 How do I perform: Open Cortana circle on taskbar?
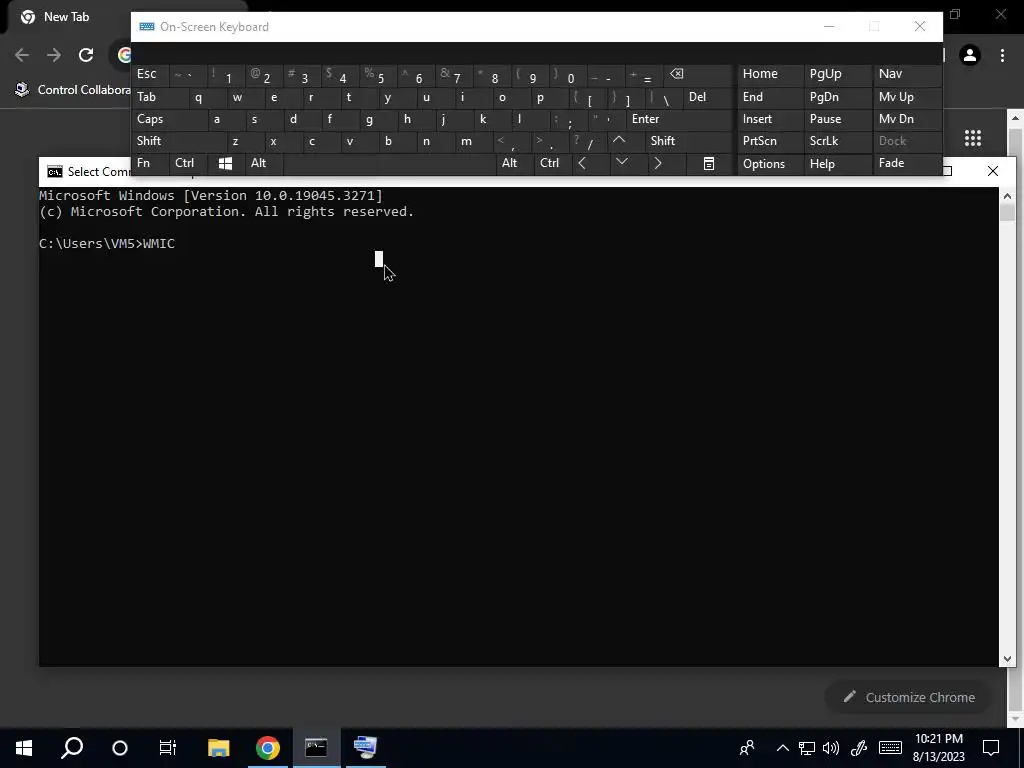[120, 747]
